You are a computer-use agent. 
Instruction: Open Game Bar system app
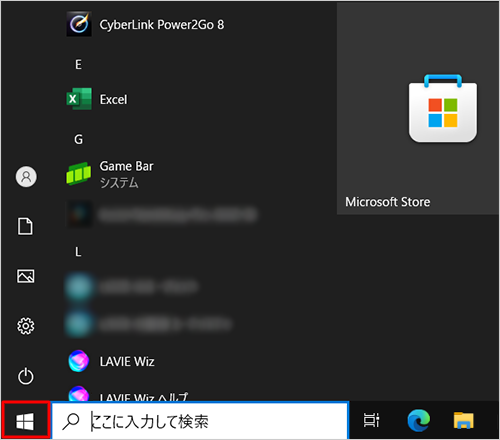tap(110, 174)
